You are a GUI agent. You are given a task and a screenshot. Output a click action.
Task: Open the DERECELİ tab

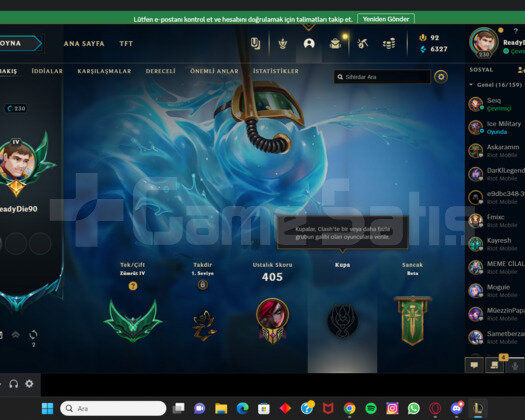tap(160, 71)
